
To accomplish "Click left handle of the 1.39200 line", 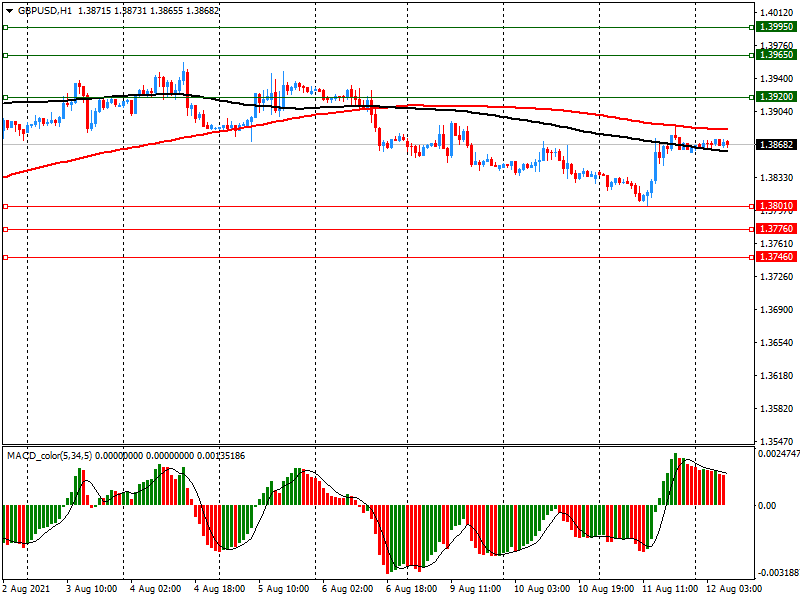I will coord(6,97).
